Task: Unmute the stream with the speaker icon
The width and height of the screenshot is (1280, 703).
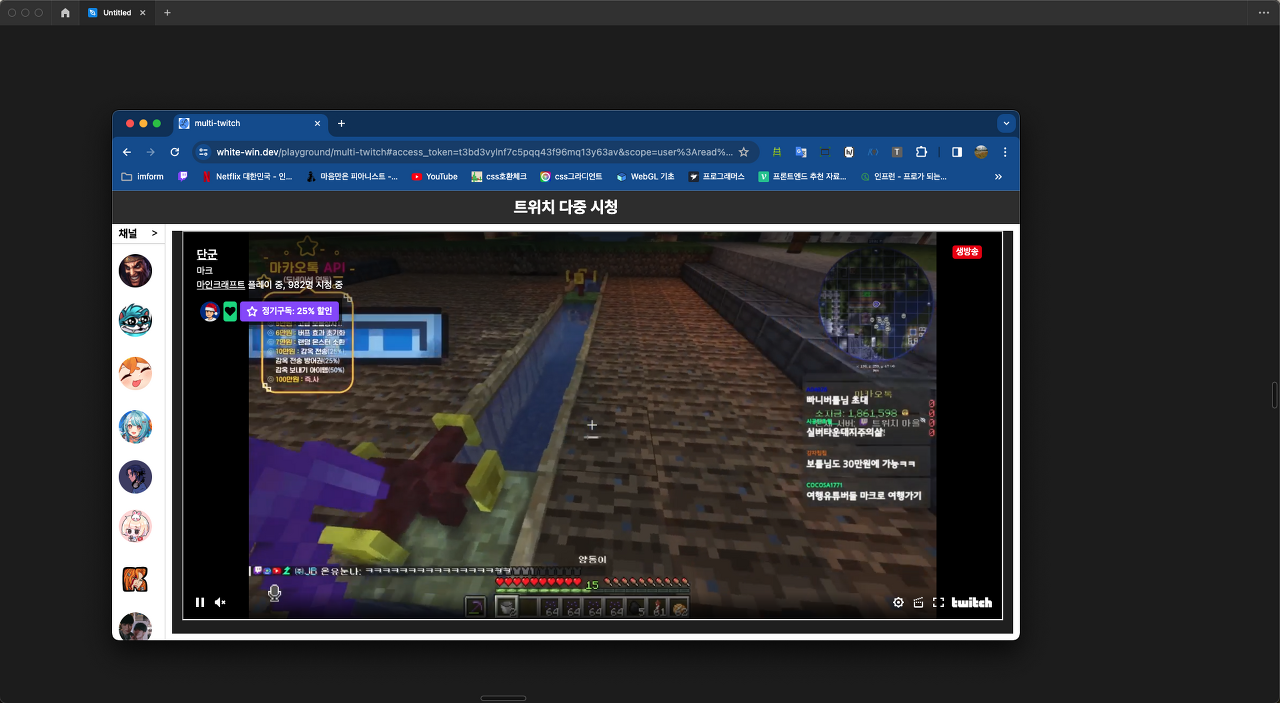Action: [220, 602]
